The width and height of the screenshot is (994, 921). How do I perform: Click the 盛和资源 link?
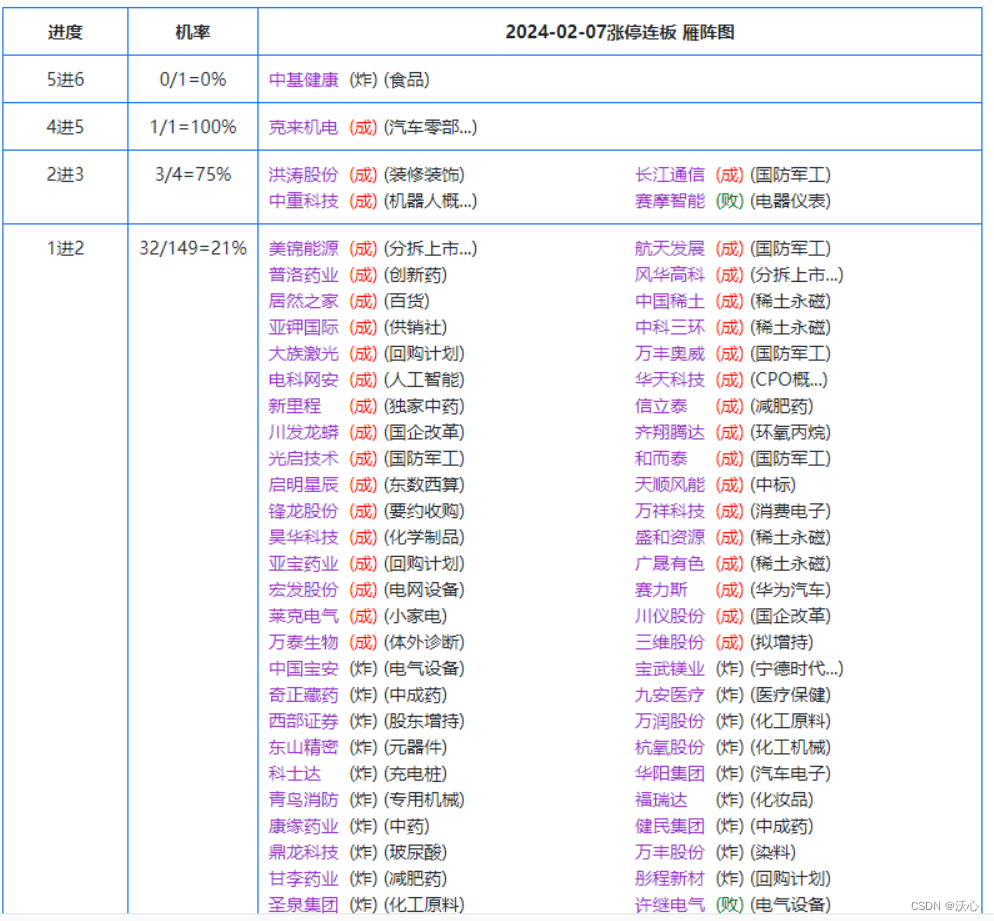click(x=670, y=538)
